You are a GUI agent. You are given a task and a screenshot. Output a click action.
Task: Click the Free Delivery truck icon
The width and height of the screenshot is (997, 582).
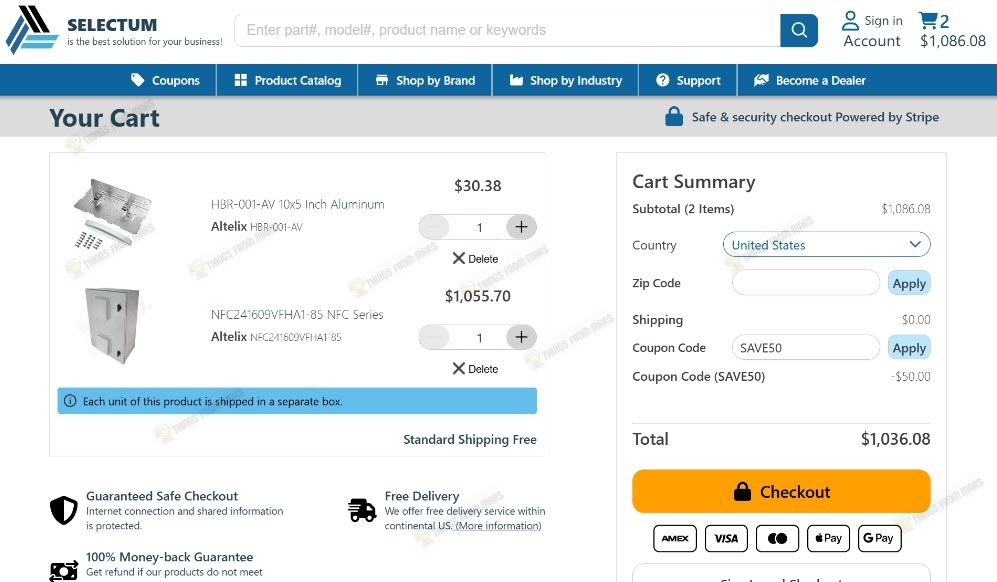pyautogui.click(x=362, y=510)
